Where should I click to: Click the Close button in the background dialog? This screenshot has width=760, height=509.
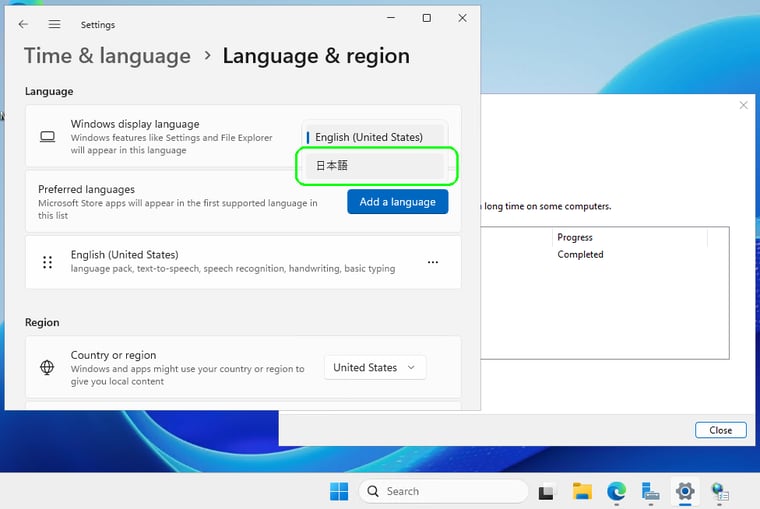(x=720, y=430)
